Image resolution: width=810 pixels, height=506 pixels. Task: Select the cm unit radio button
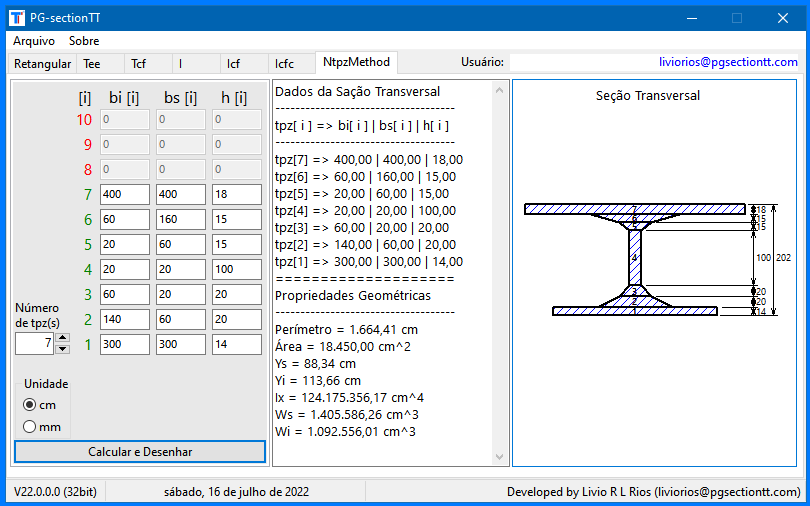pyautogui.click(x=29, y=405)
